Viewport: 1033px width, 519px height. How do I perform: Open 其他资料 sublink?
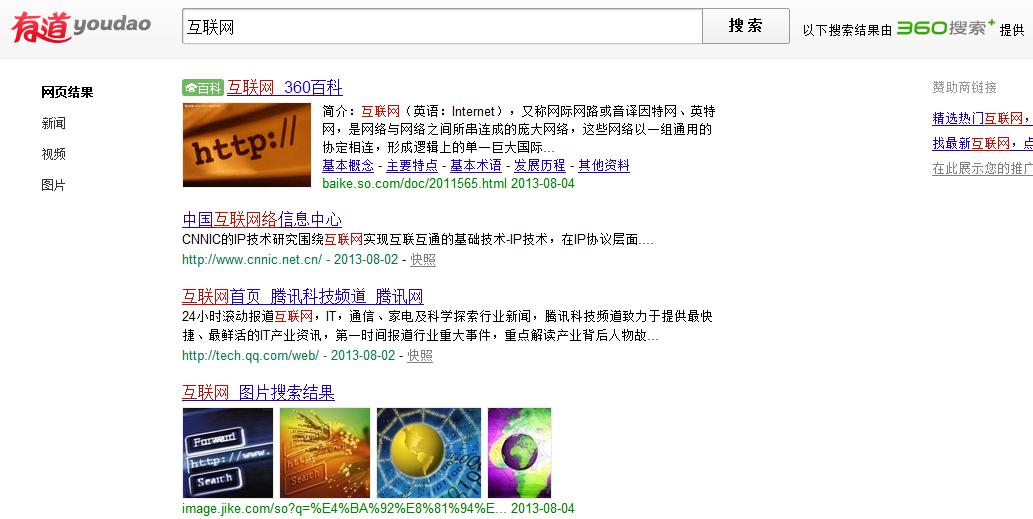603,165
